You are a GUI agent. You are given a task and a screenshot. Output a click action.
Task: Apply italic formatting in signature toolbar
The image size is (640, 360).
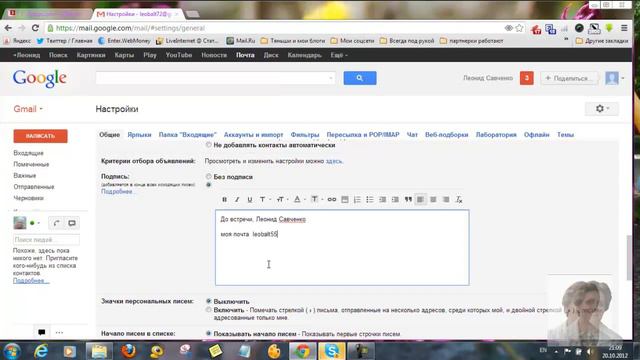click(x=237, y=200)
